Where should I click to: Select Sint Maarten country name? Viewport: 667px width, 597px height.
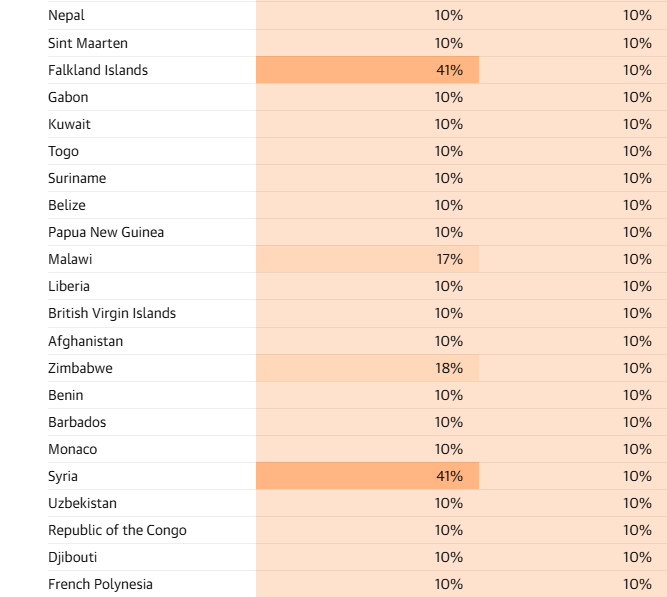tap(88, 43)
